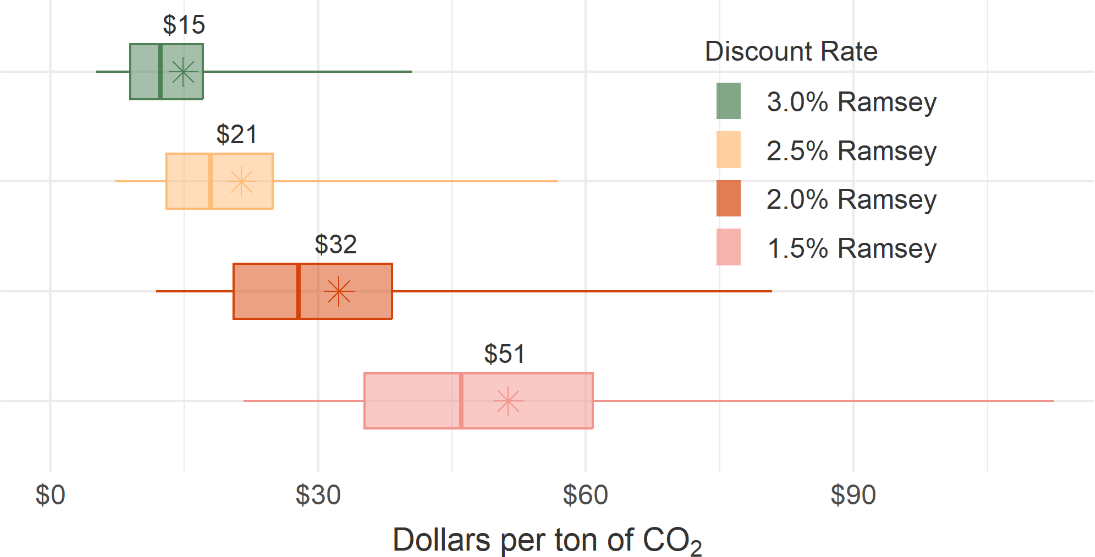Click the $90 x-axis tick label

click(853, 496)
